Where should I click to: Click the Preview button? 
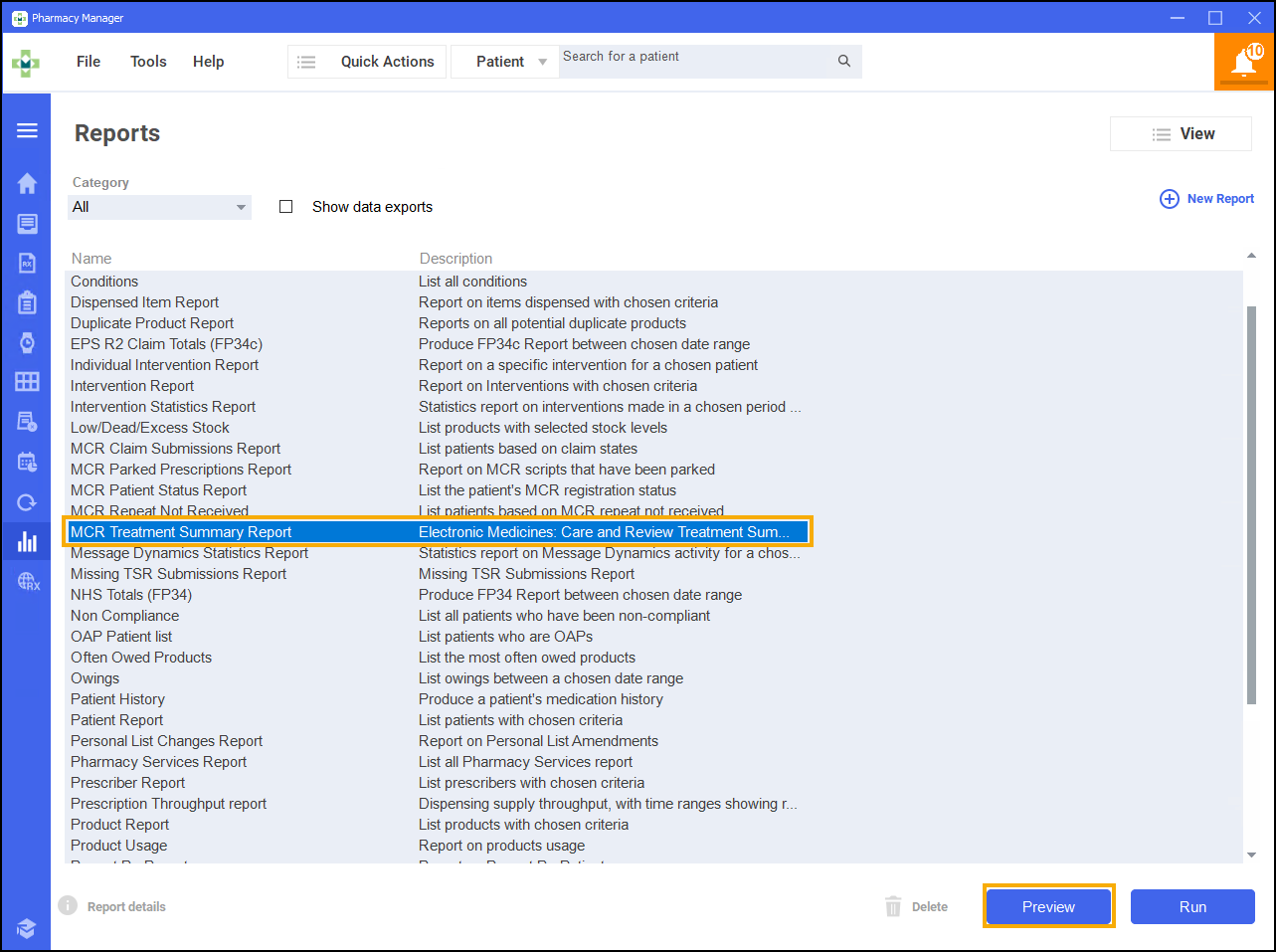1048,906
